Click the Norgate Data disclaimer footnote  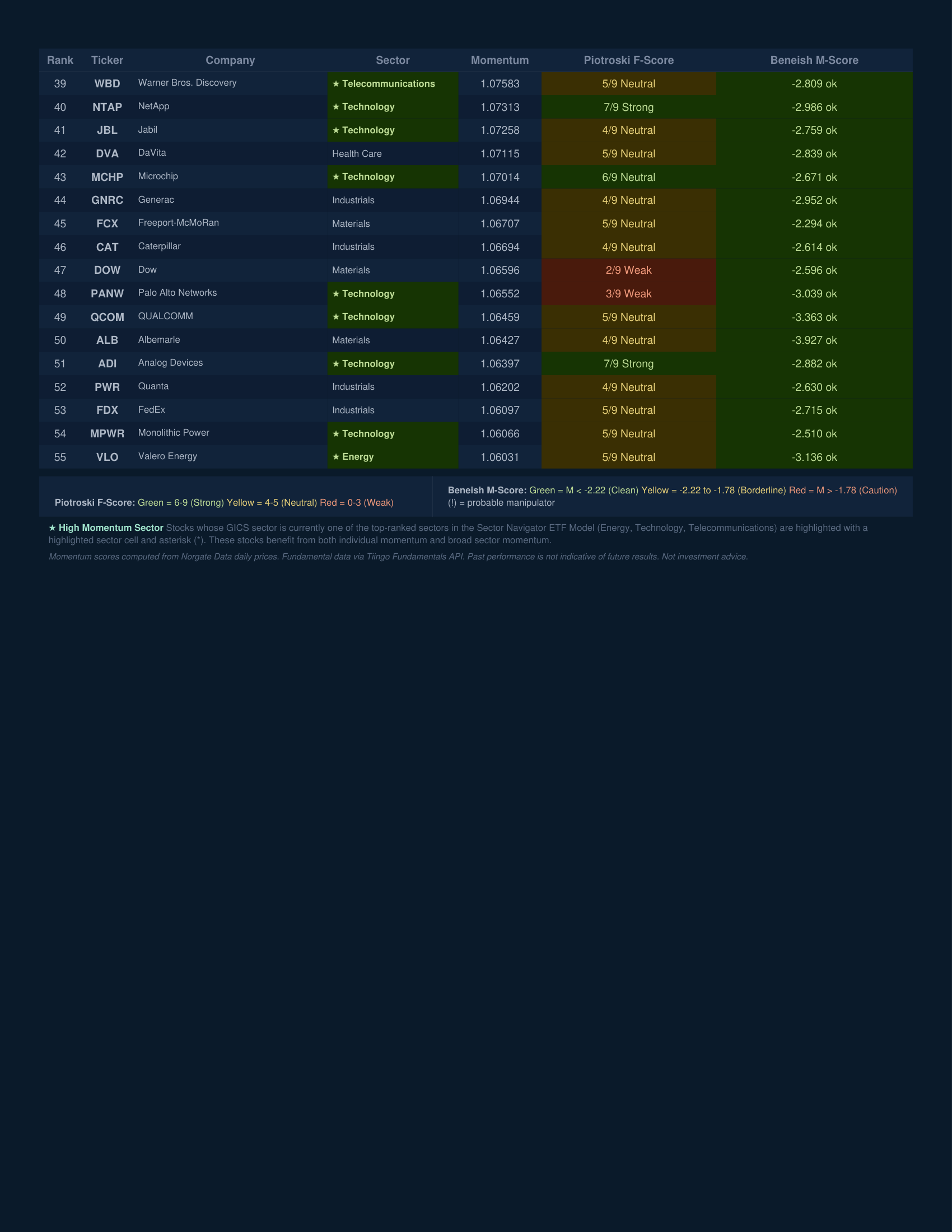pyautogui.click(x=398, y=557)
